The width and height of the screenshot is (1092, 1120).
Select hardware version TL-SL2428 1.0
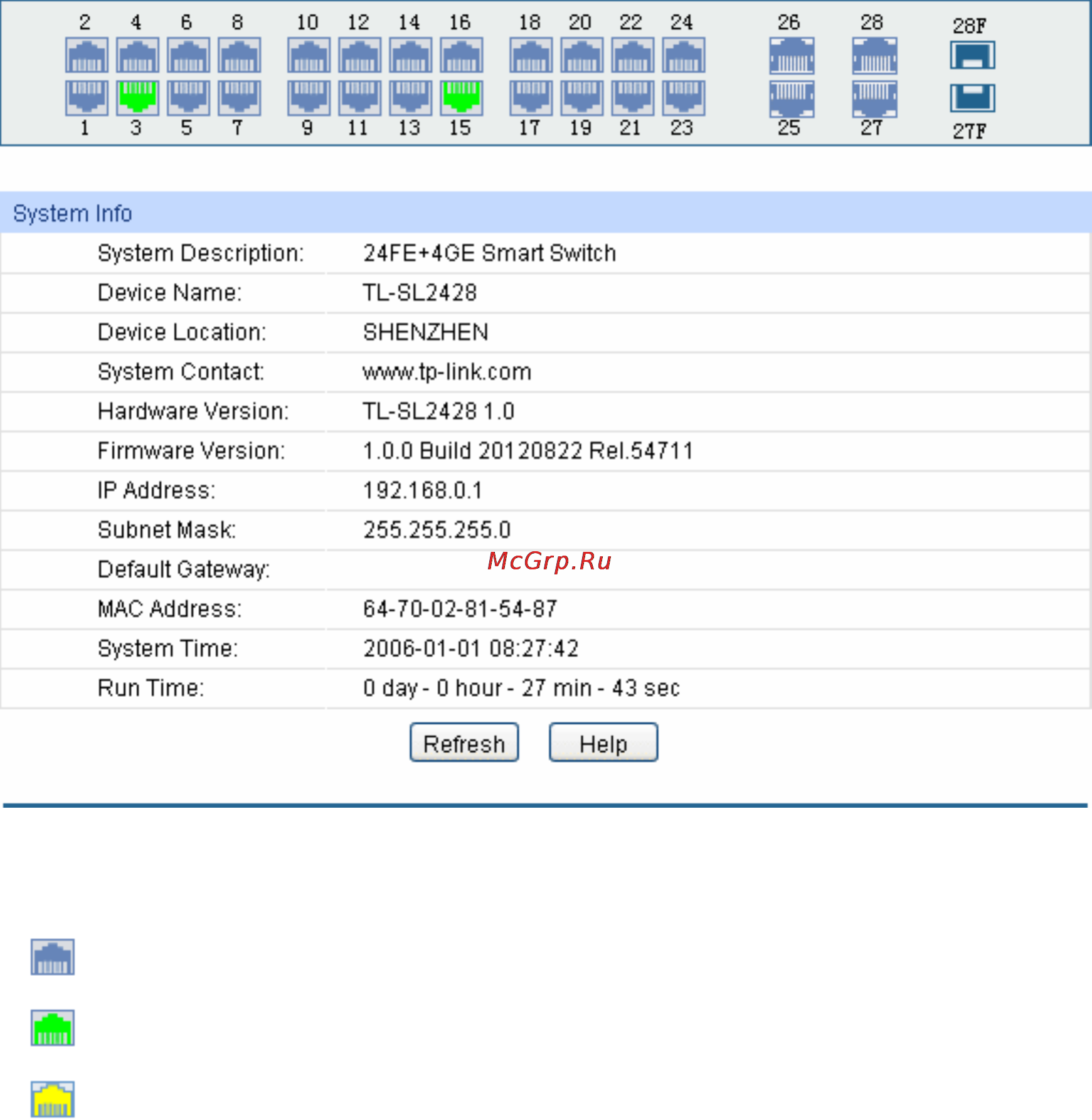(x=439, y=411)
